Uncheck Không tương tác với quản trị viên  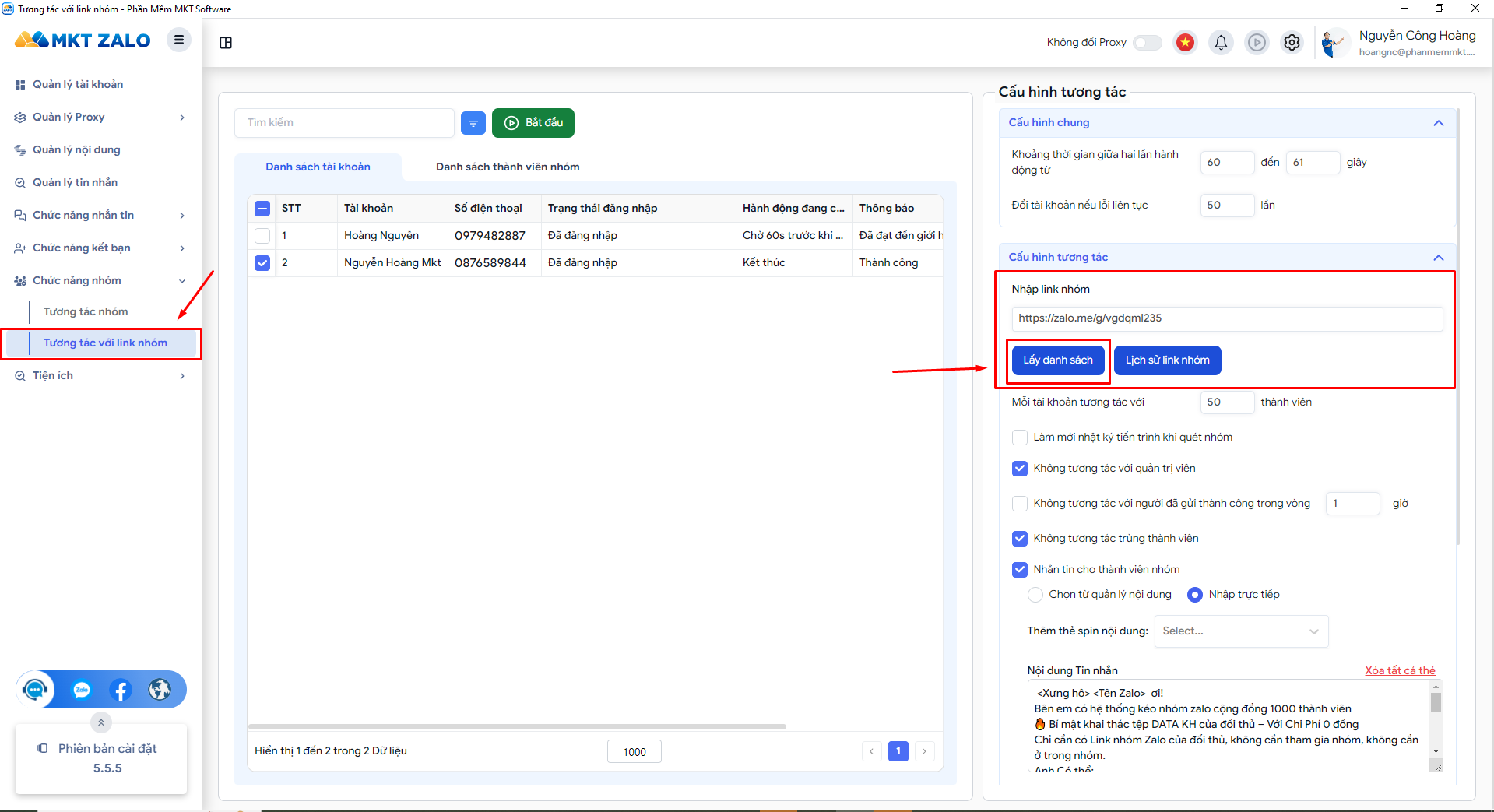1020,469
